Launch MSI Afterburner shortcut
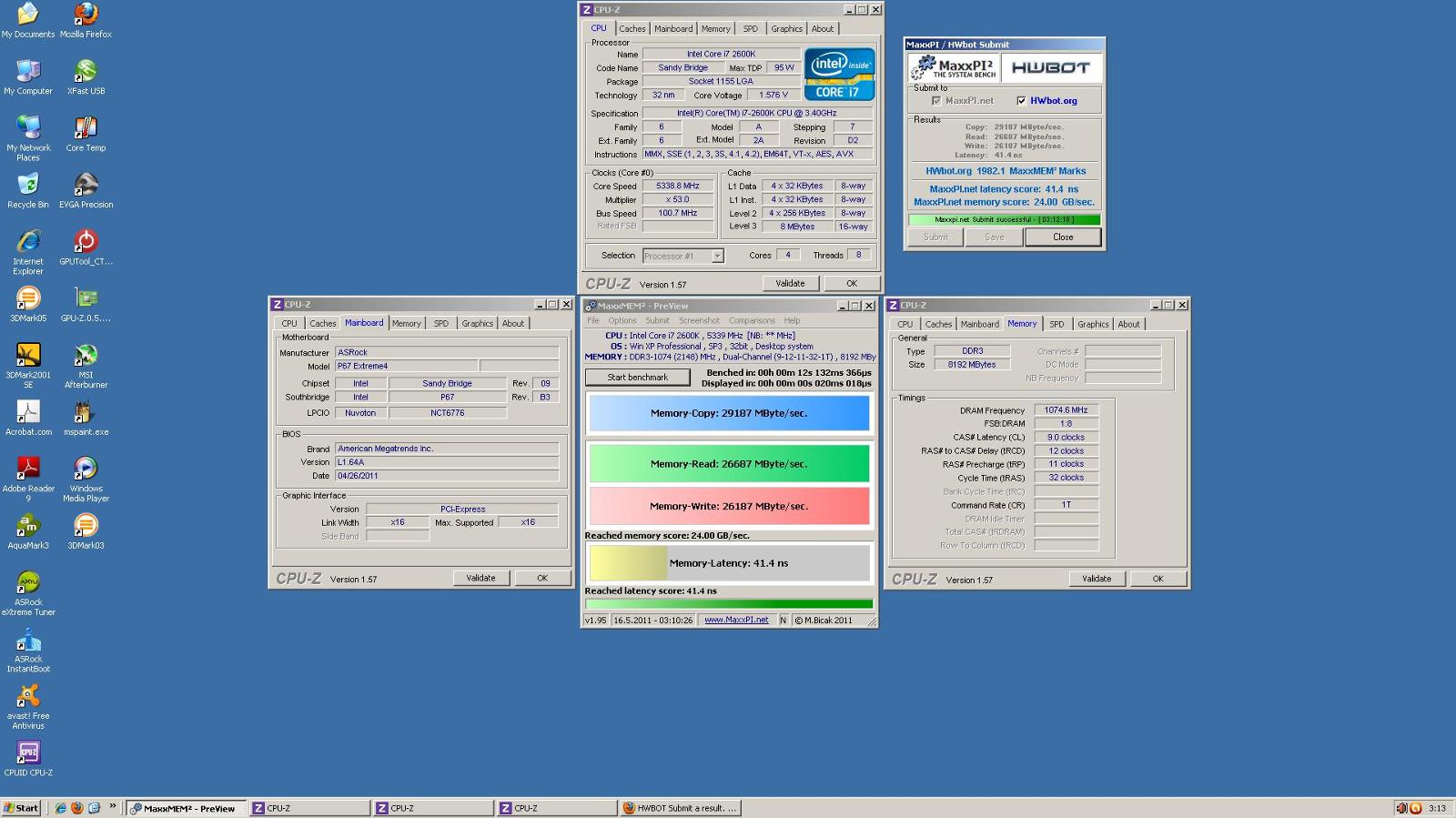 click(86, 366)
